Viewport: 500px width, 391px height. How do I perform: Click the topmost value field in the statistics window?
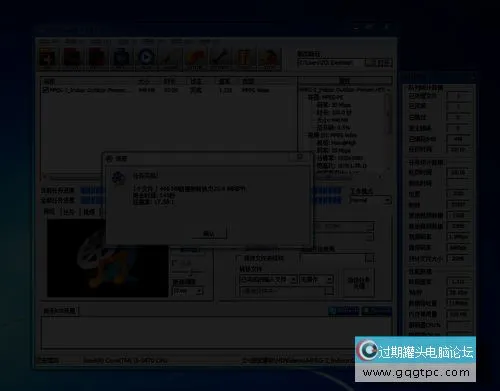pyautogui.click(x=459, y=96)
